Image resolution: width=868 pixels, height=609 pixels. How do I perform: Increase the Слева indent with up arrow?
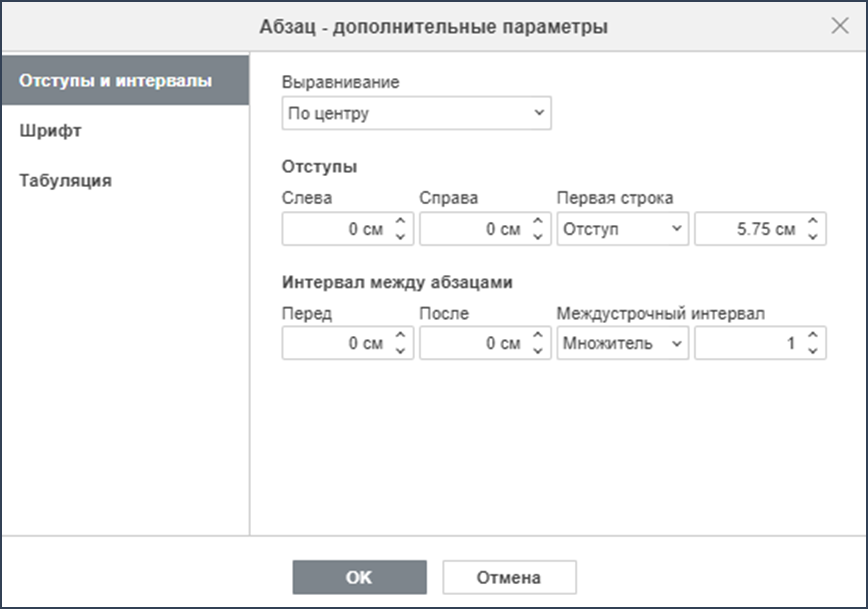click(400, 221)
